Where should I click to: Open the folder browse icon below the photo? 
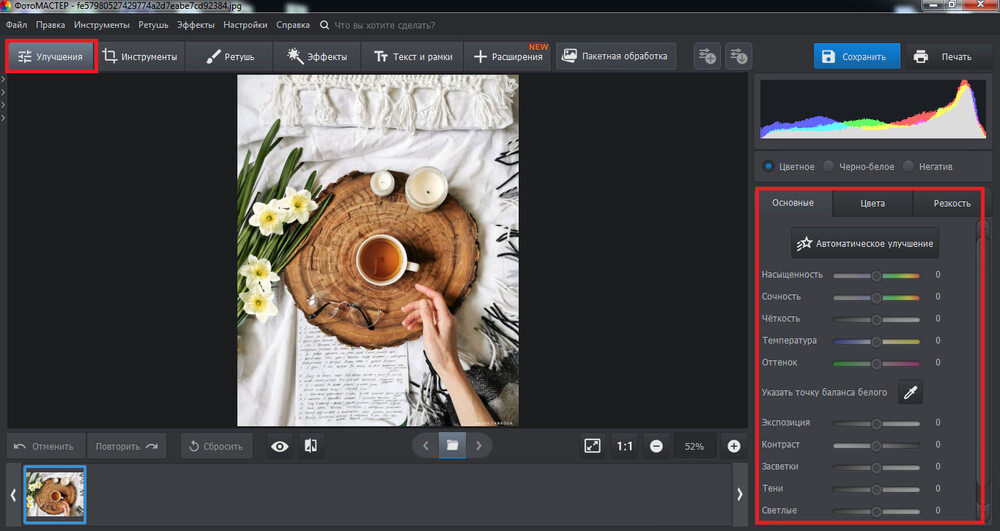pyautogui.click(x=452, y=446)
